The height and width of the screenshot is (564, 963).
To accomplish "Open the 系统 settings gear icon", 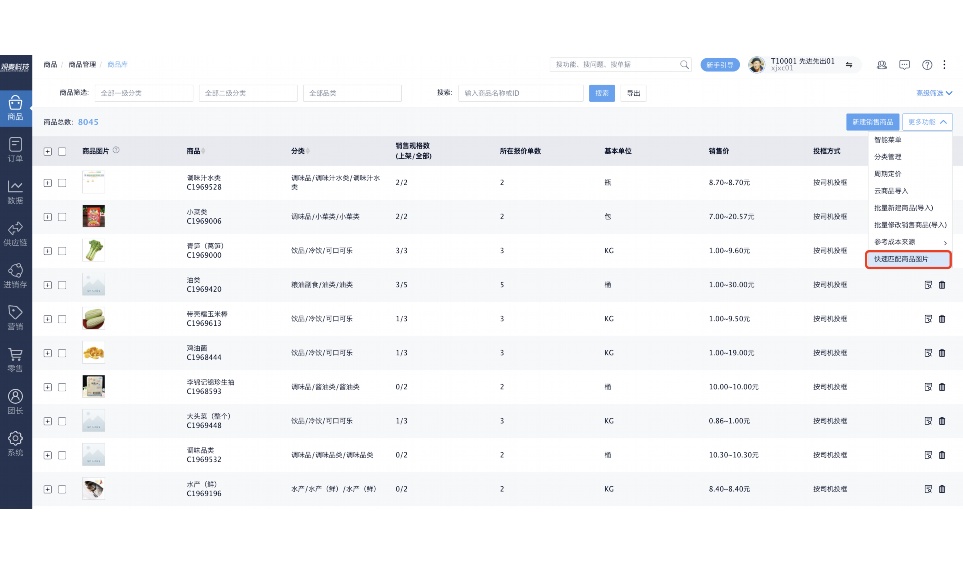I will pyautogui.click(x=15, y=442).
